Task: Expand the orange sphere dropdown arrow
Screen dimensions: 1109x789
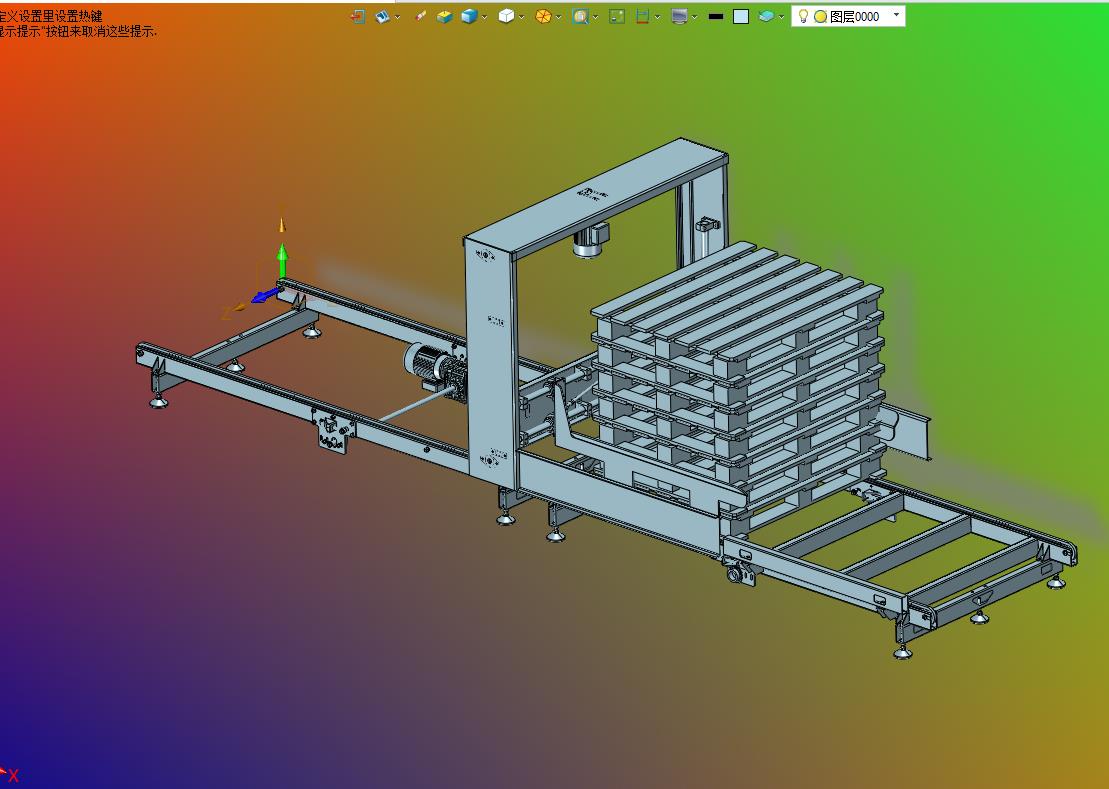Action: [559, 17]
